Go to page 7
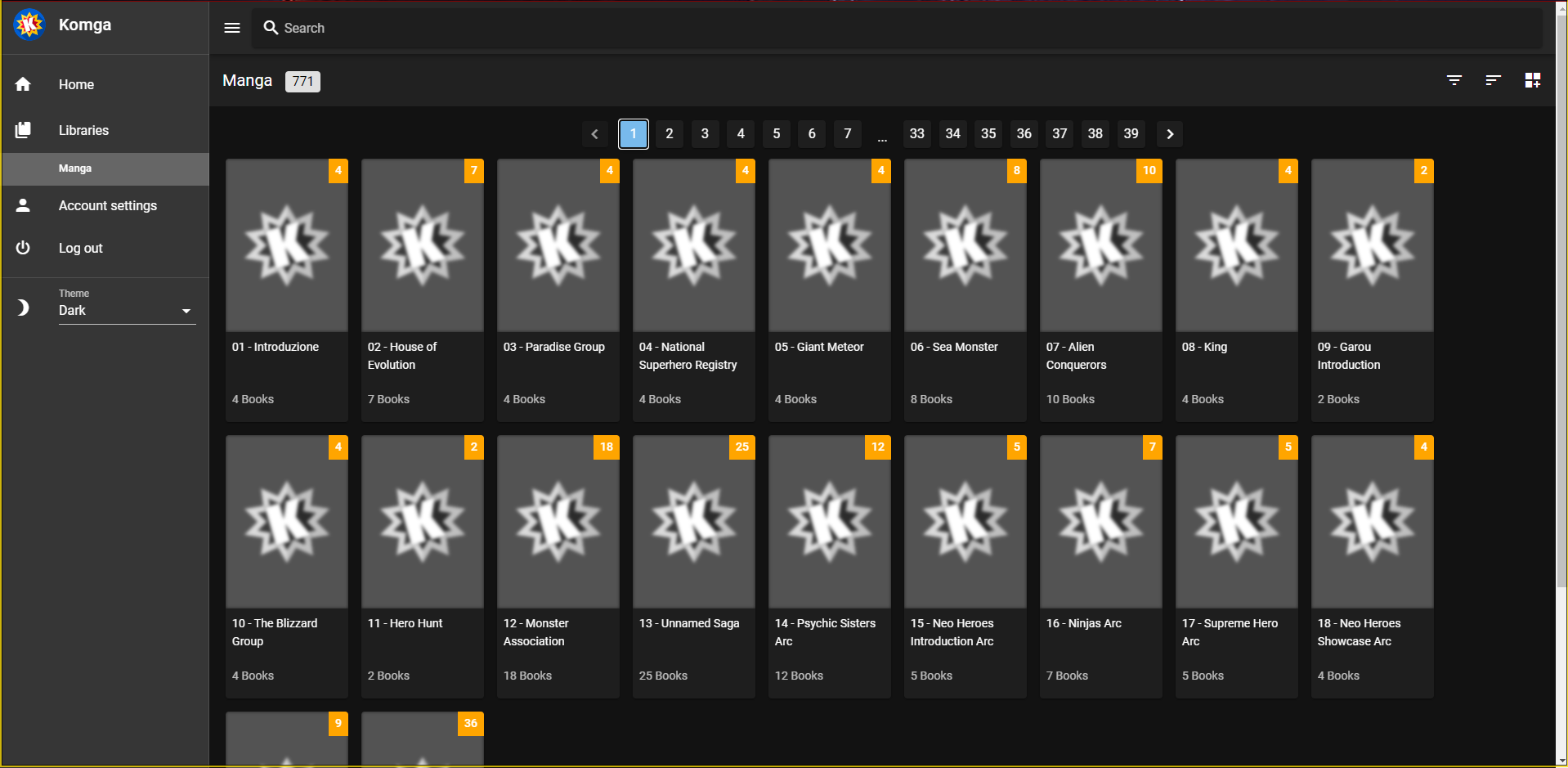The width and height of the screenshot is (1568, 768). [848, 133]
